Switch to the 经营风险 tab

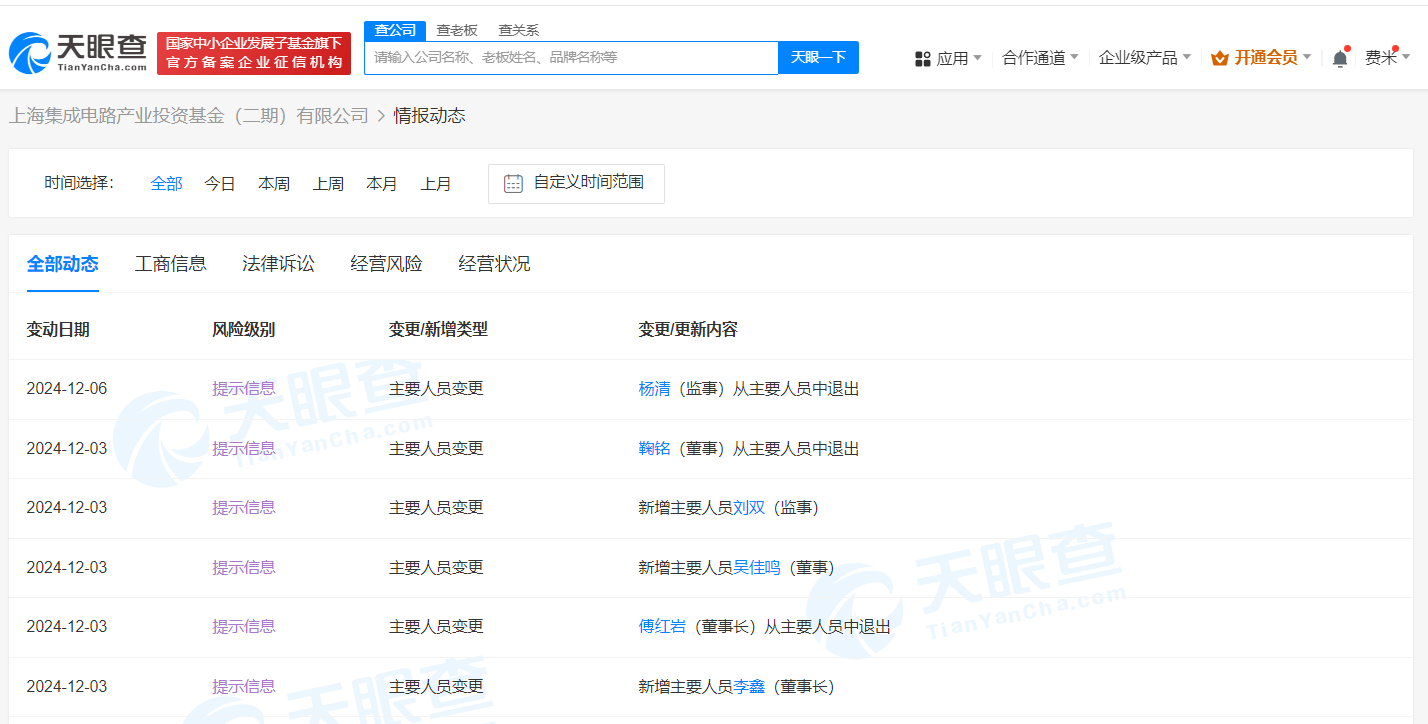point(387,264)
